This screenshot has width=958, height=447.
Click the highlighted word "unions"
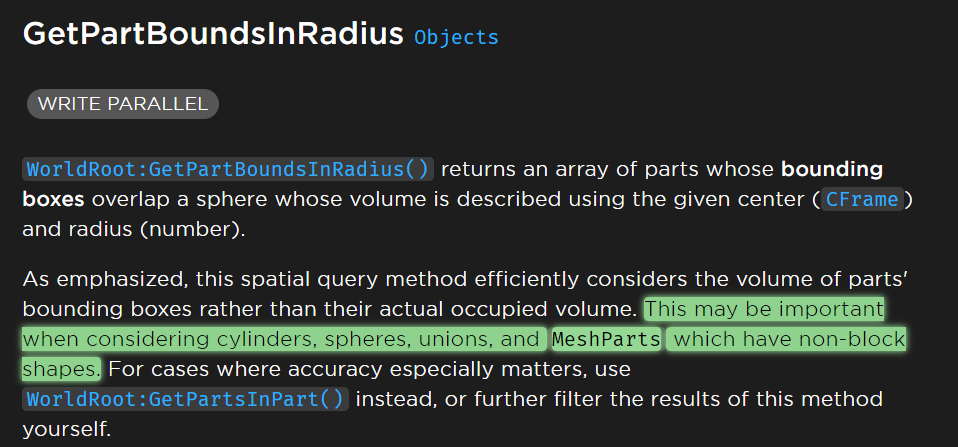pyautogui.click(x=469, y=340)
